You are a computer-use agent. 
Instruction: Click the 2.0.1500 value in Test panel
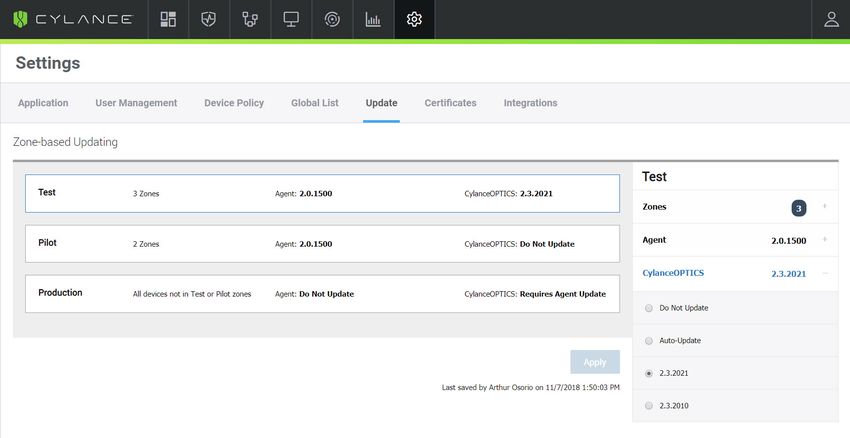pos(789,241)
